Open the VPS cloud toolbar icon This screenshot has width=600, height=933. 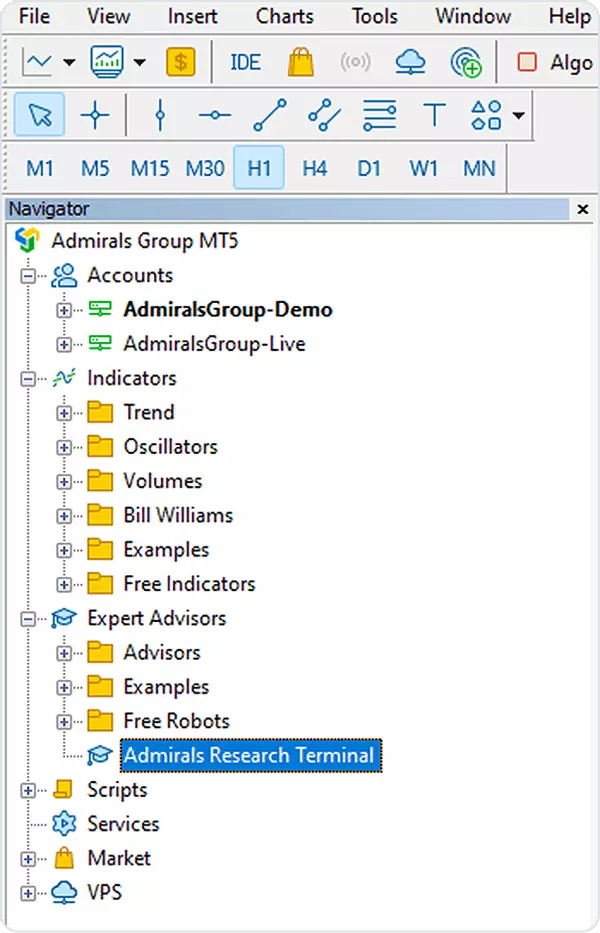coord(410,62)
